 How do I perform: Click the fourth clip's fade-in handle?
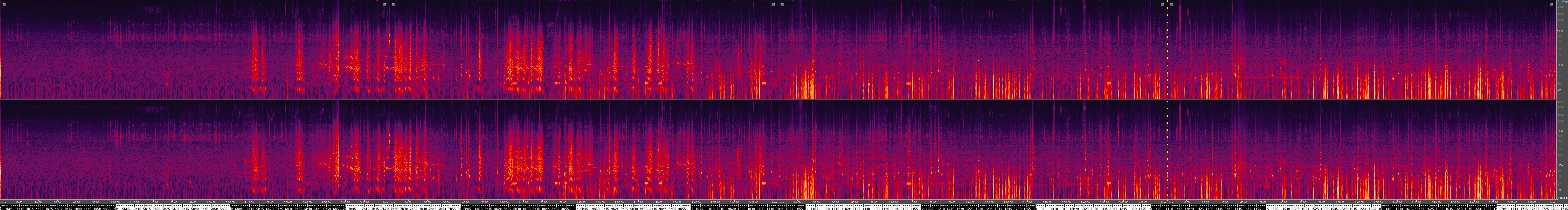point(1172,4)
